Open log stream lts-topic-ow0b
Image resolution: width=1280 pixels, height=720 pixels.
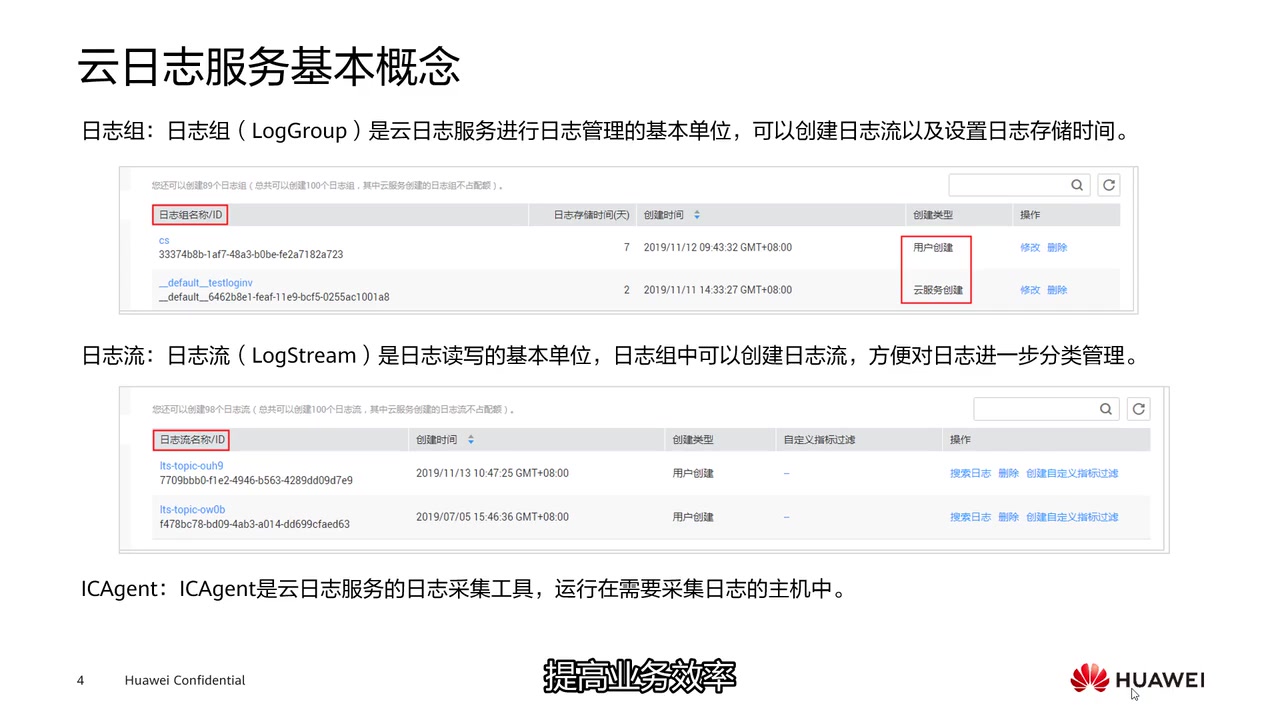[192, 510]
